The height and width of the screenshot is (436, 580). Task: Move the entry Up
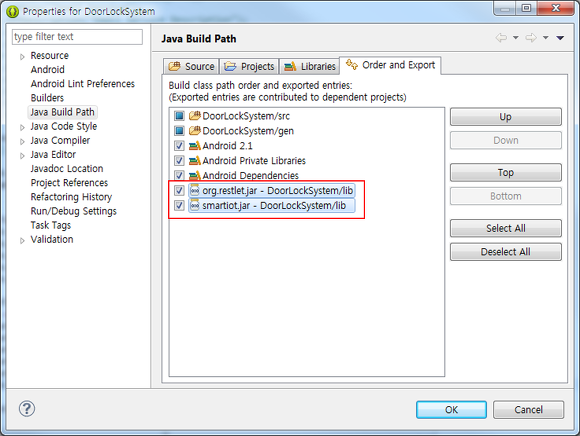click(x=506, y=117)
